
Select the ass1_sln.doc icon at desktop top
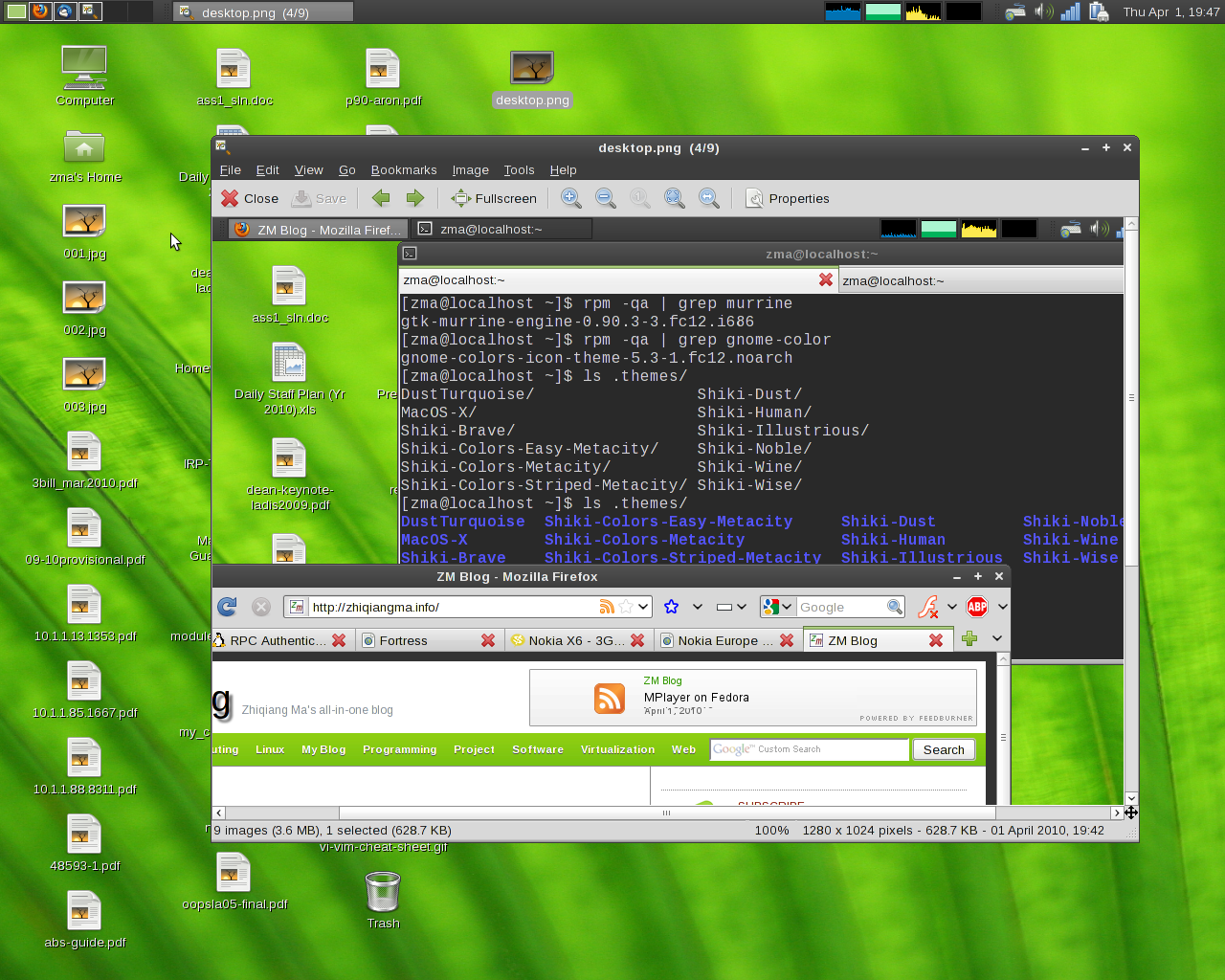point(234,78)
